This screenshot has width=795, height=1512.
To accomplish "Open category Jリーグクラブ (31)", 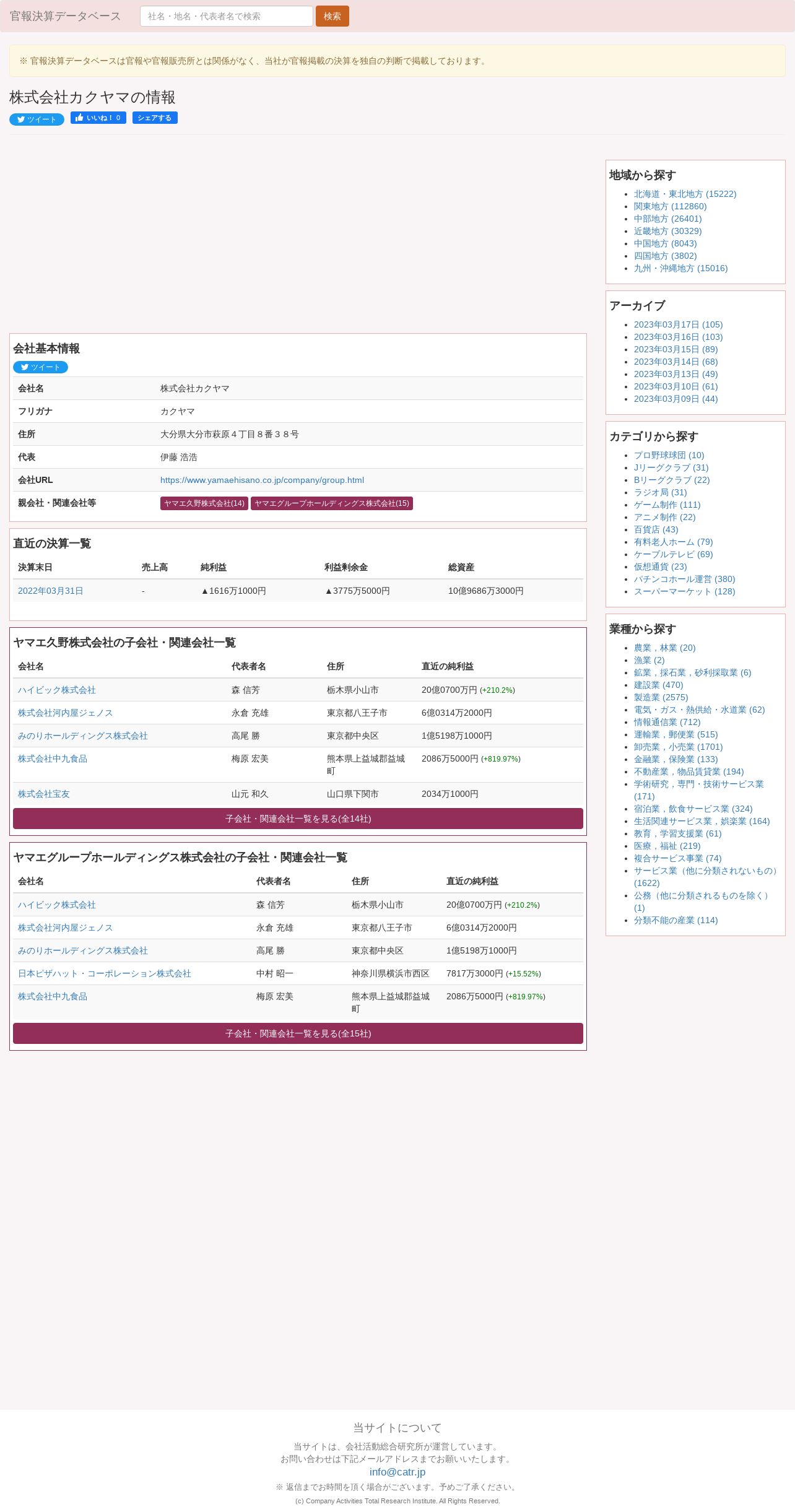I will click(671, 467).
